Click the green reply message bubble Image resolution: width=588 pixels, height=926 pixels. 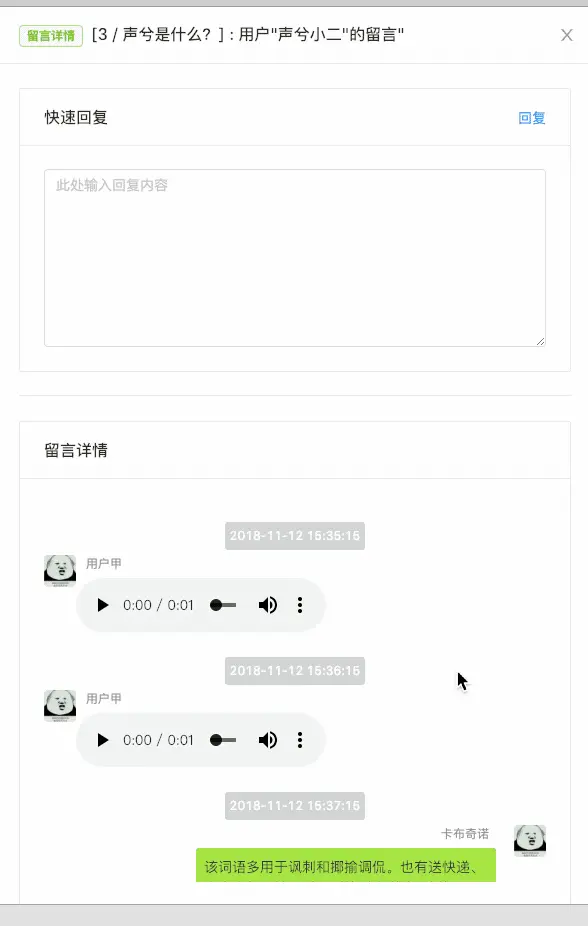pos(346,865)
